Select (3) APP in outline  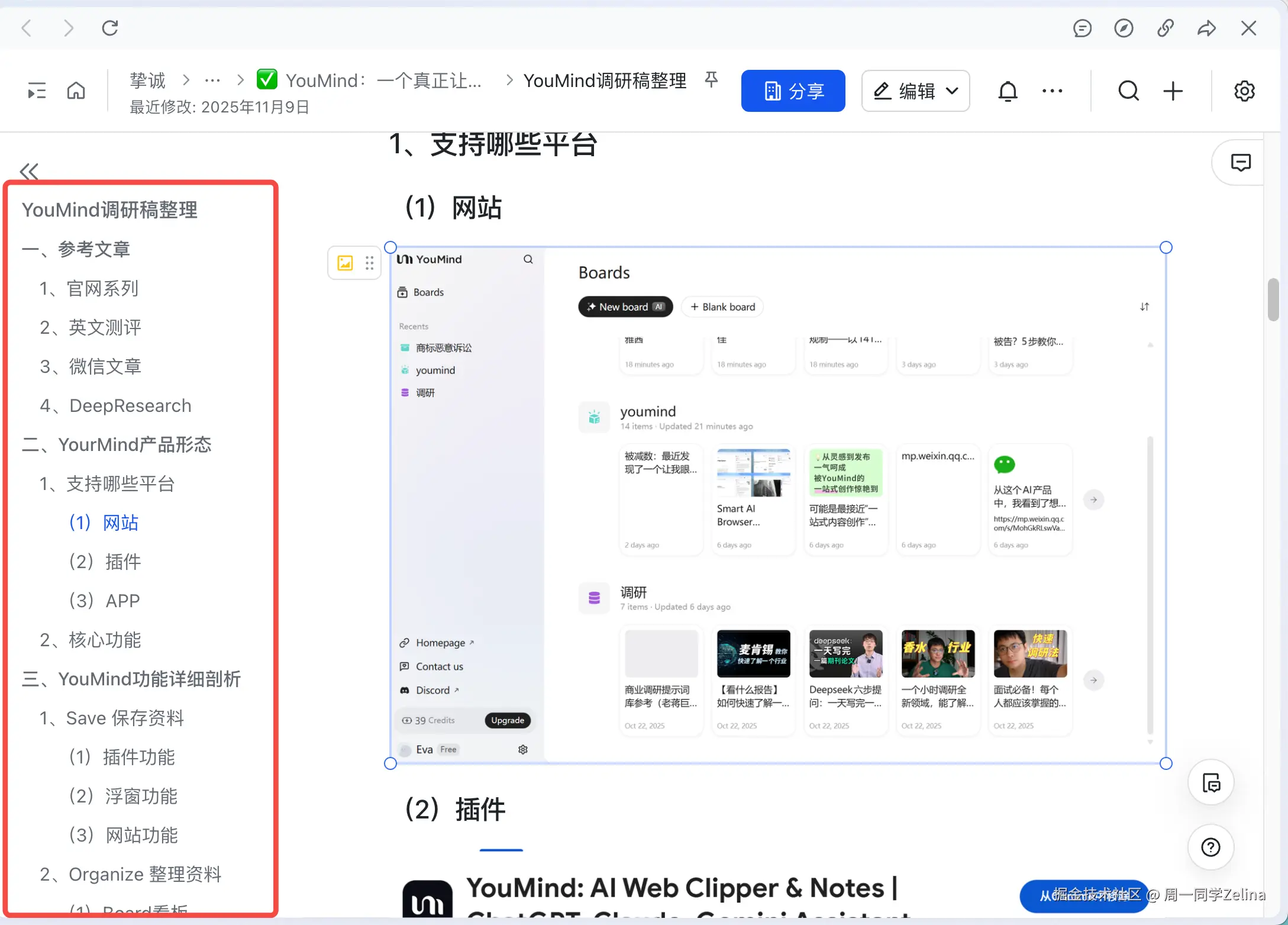pos(104,601)
